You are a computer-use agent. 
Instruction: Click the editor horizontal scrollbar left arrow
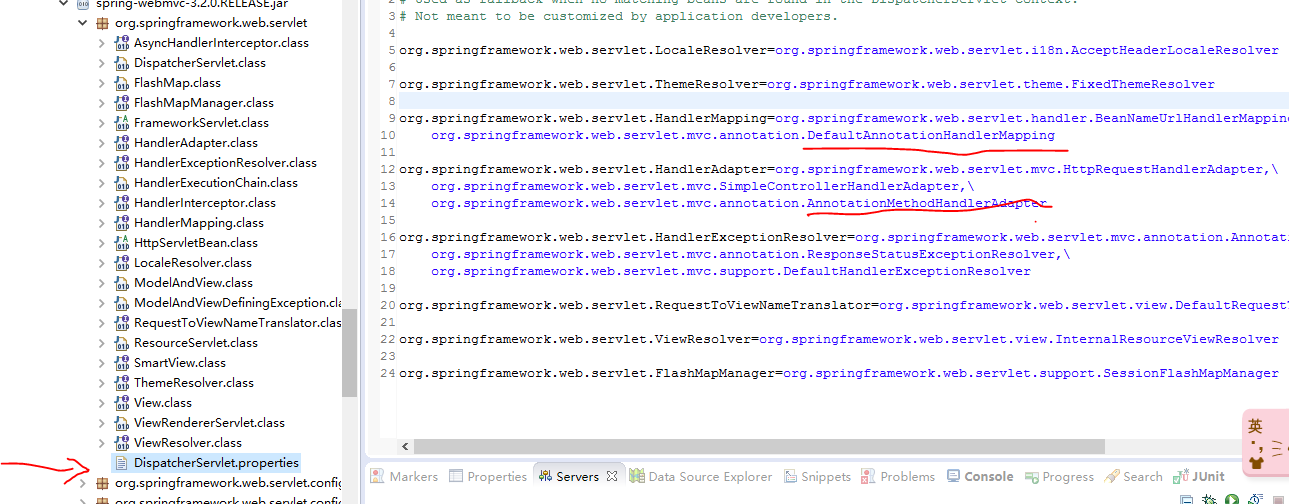tap(406, 447)
